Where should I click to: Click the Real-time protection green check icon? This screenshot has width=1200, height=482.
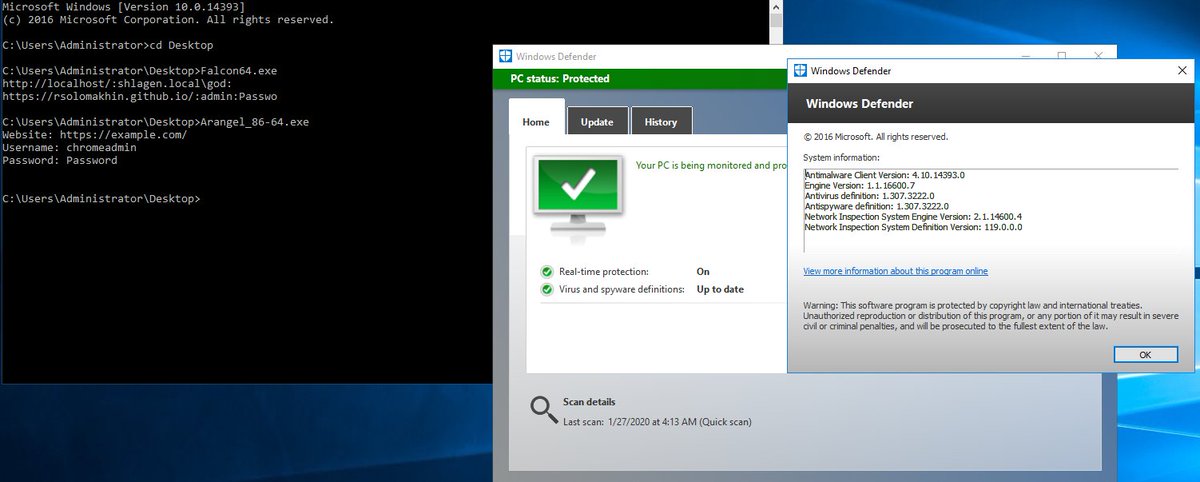coord(546,272)
